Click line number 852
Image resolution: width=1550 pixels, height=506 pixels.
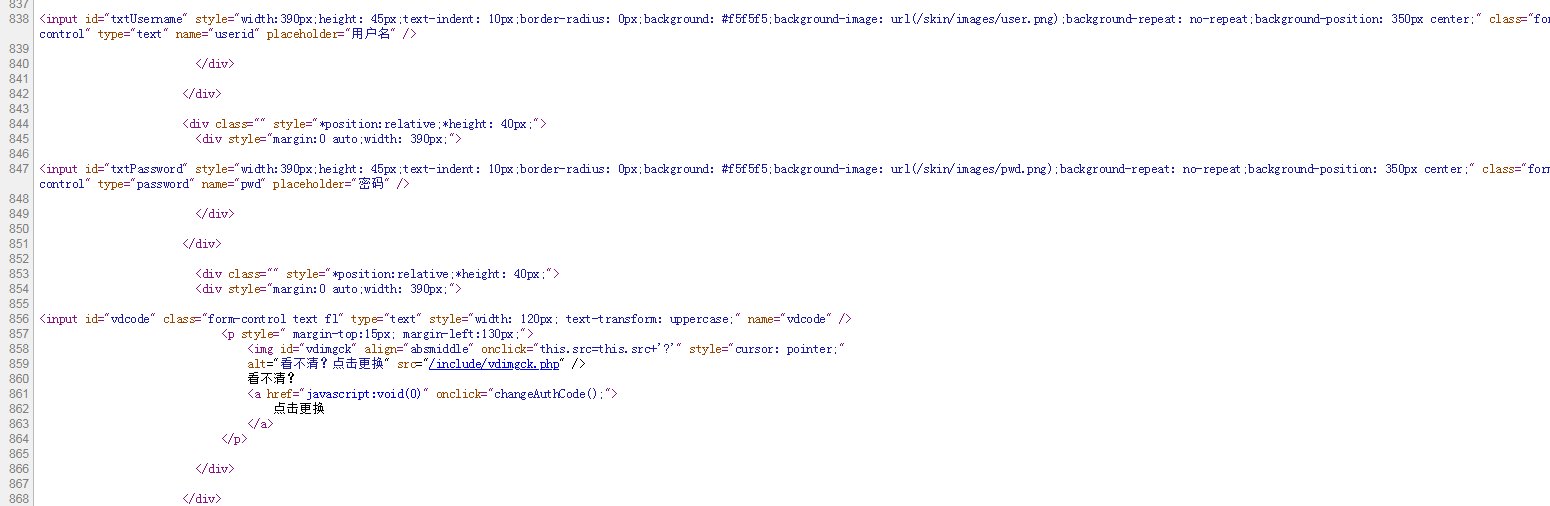click(x=17, y=259)
